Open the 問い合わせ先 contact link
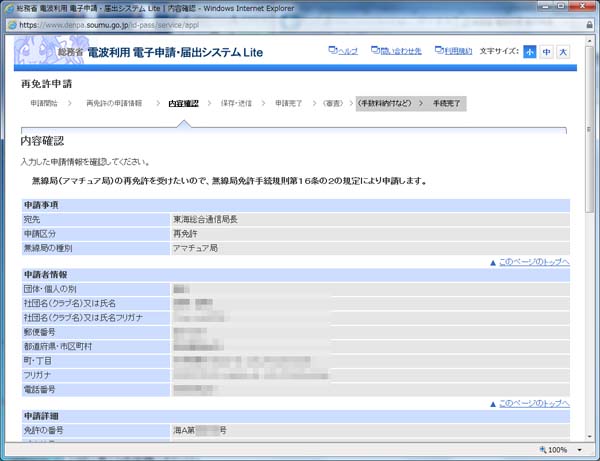The image size is (600, 461). click(396, 50)
